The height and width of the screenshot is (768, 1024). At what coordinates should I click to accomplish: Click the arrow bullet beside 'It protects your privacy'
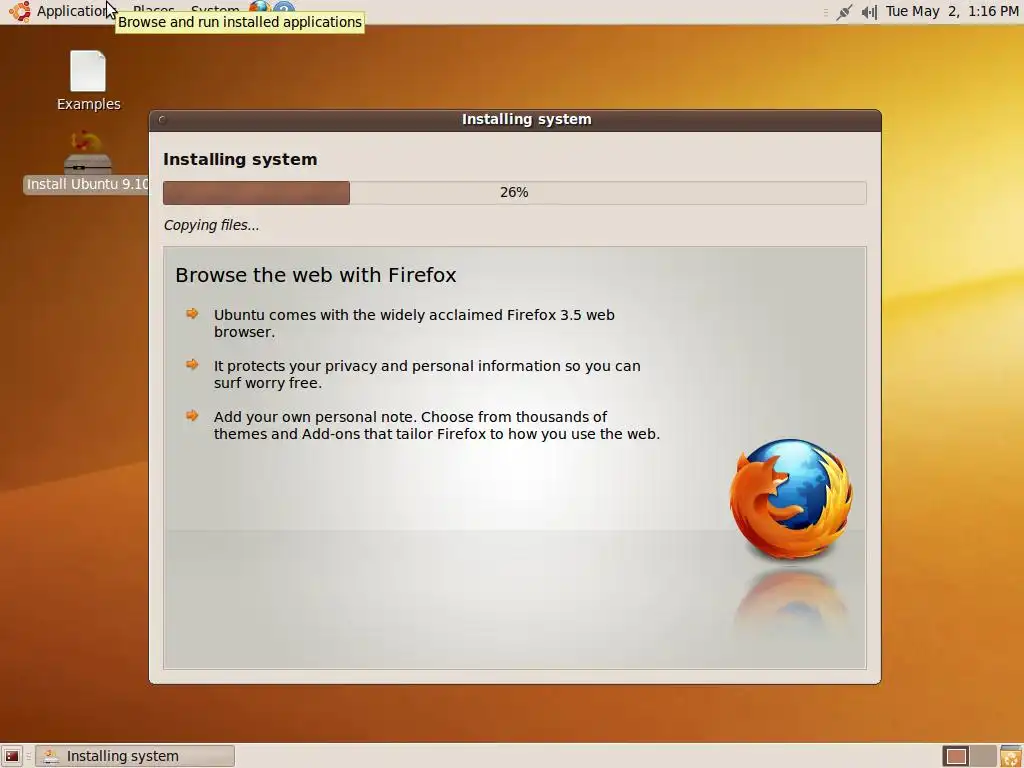pos(192,364)
